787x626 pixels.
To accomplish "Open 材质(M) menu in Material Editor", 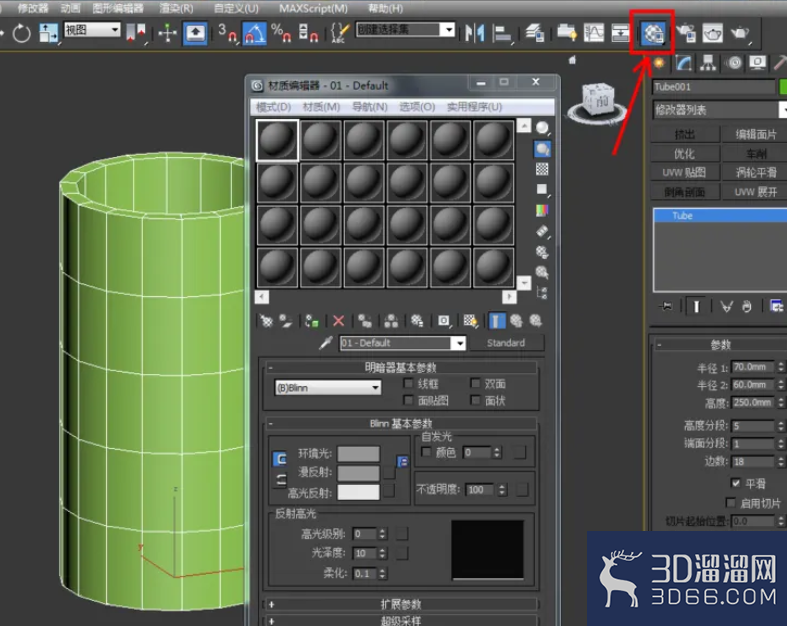I will click(321, 107).
